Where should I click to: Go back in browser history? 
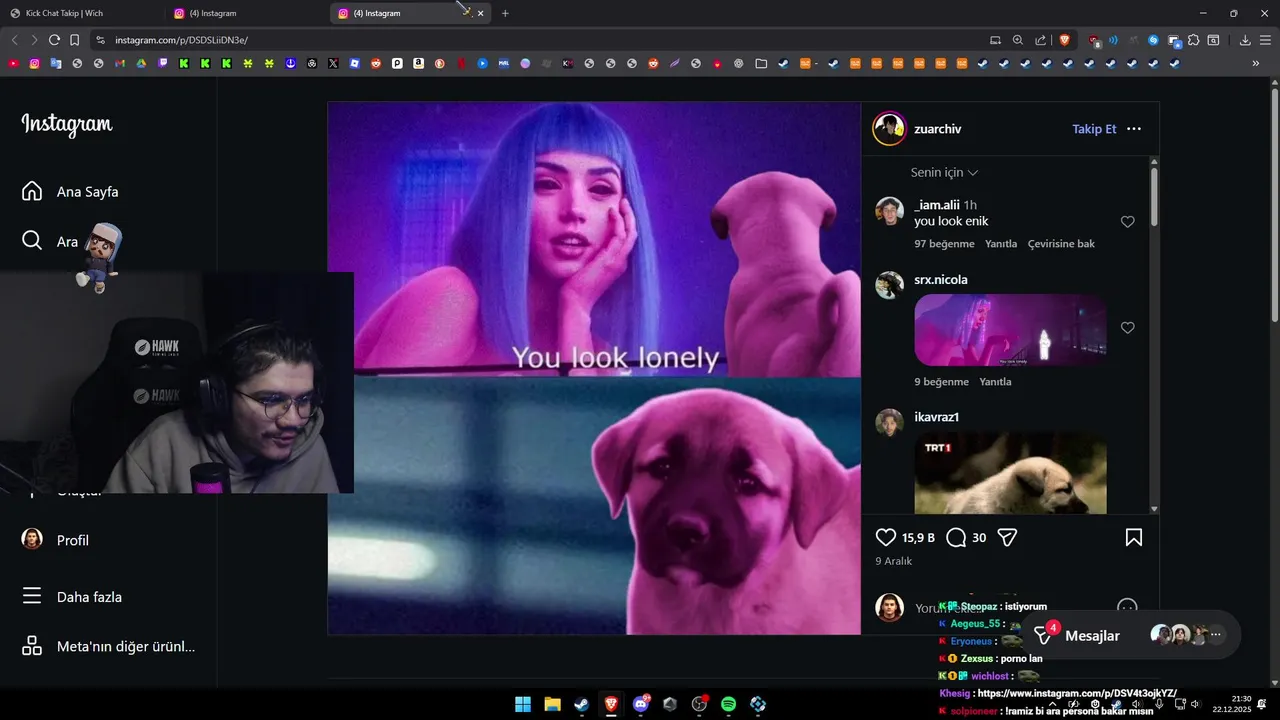pyautogui.click(x=14, y=40)
